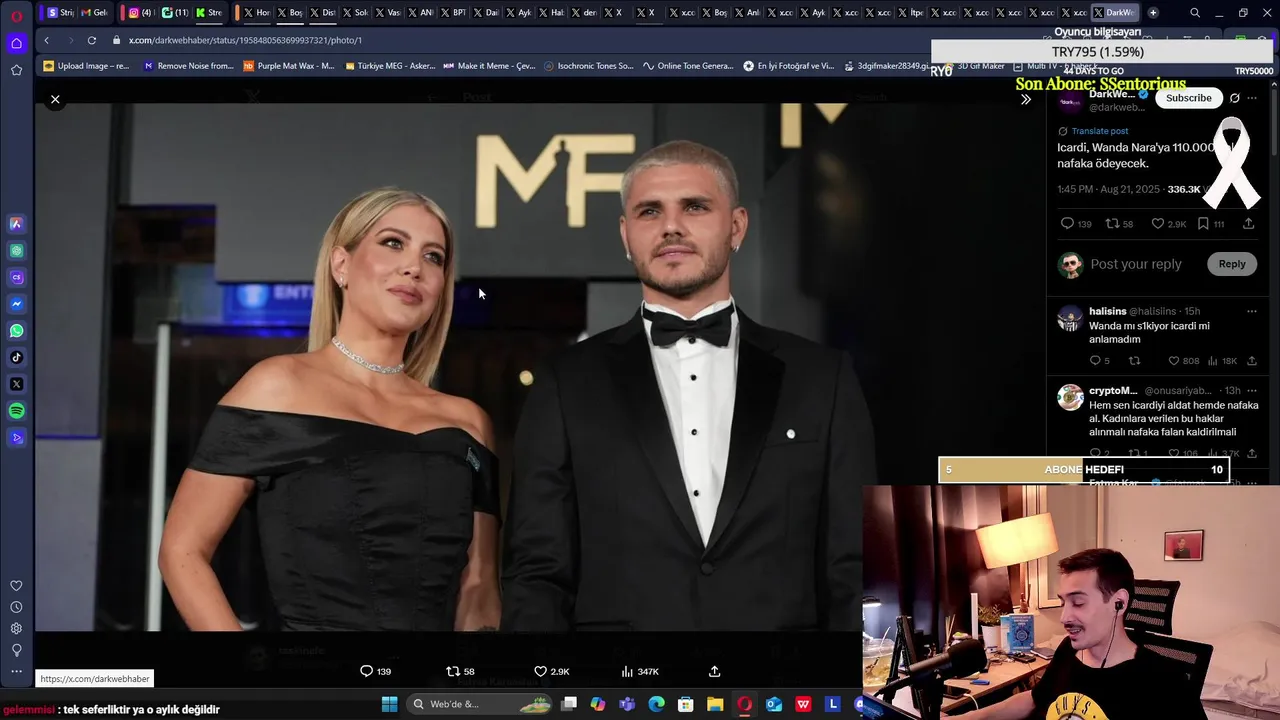Click the grey Reply button
The image size is (1280, 720).
pos(1232,264)
